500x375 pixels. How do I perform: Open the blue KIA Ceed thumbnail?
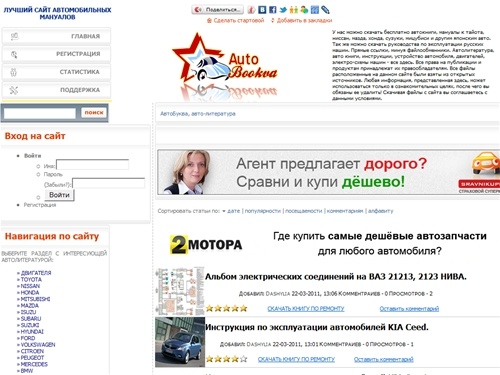click(180, 342)
